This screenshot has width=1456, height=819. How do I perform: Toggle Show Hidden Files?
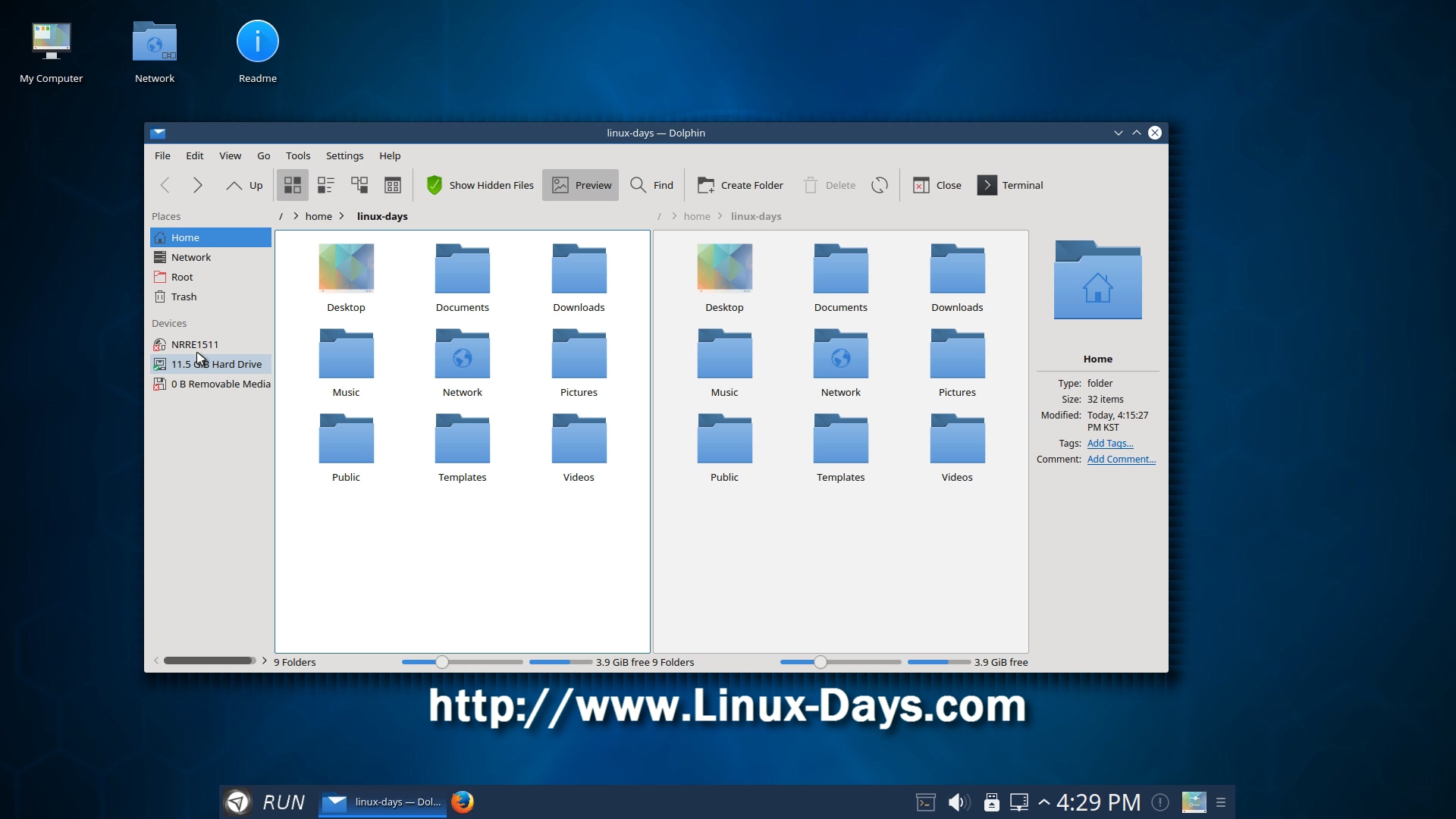click(x=480, y=185)
